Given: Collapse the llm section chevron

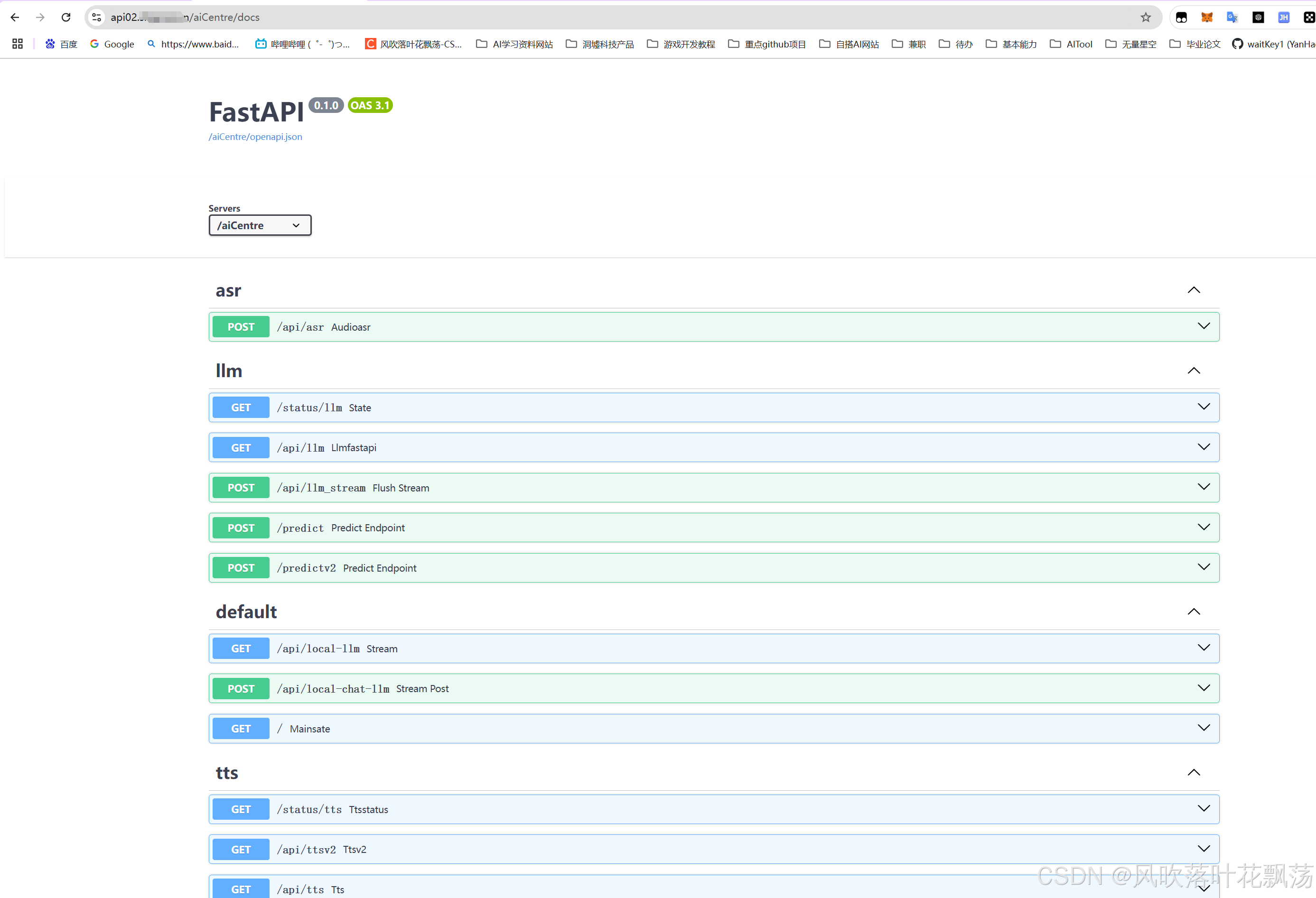Looking at the screenshot, I should [x=1194, y=370].
